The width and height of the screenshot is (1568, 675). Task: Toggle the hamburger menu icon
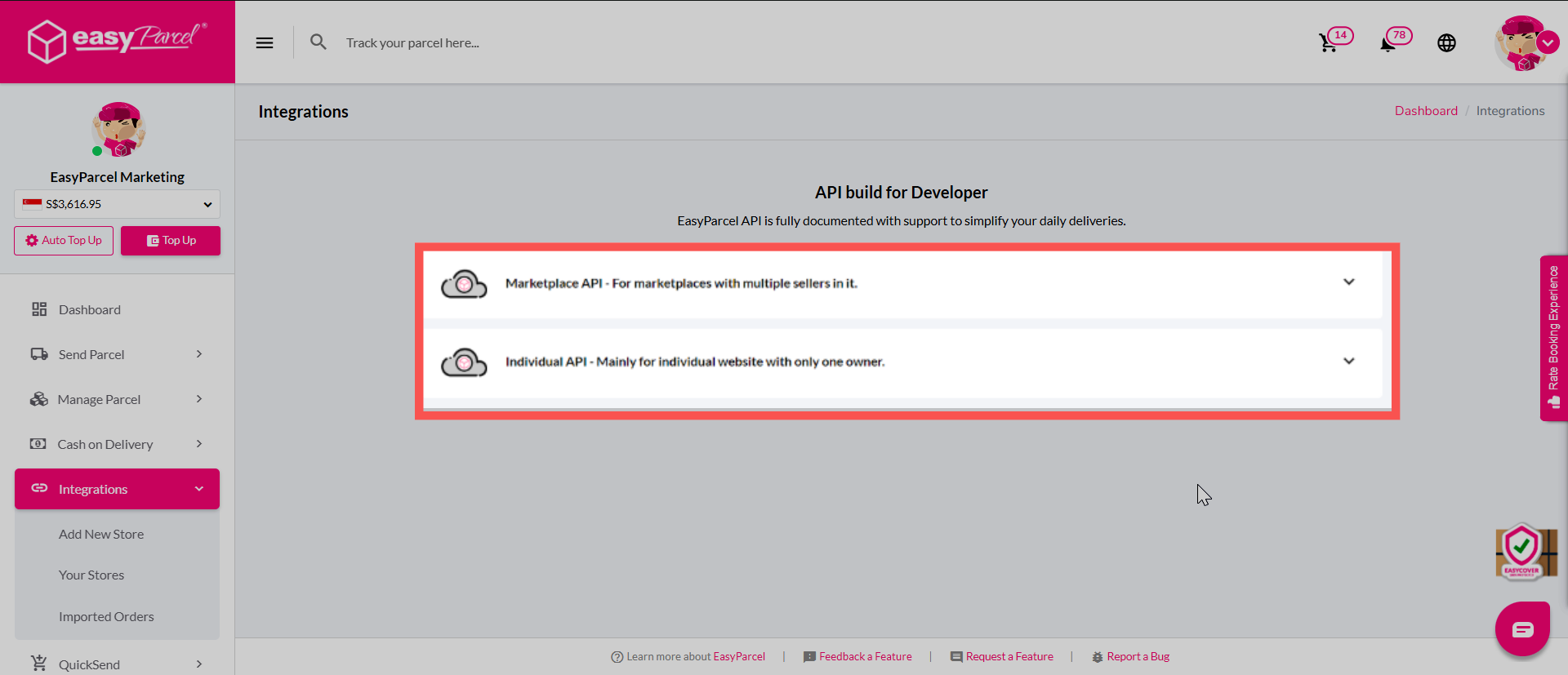point(265,42)
